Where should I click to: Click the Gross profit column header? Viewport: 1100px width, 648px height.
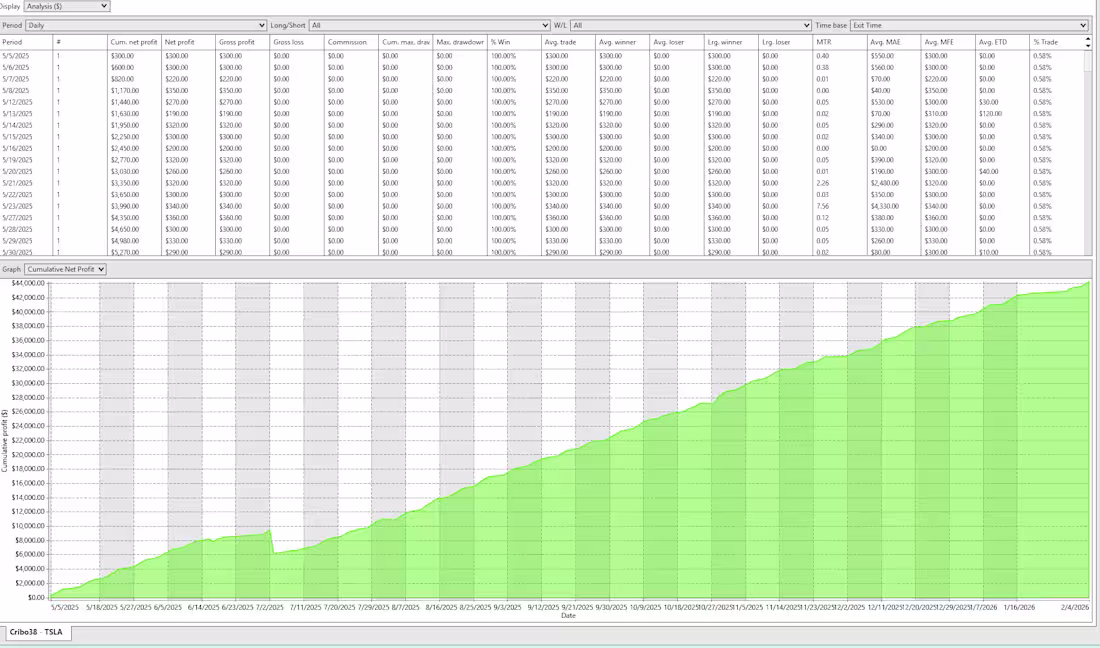(240, 42)
